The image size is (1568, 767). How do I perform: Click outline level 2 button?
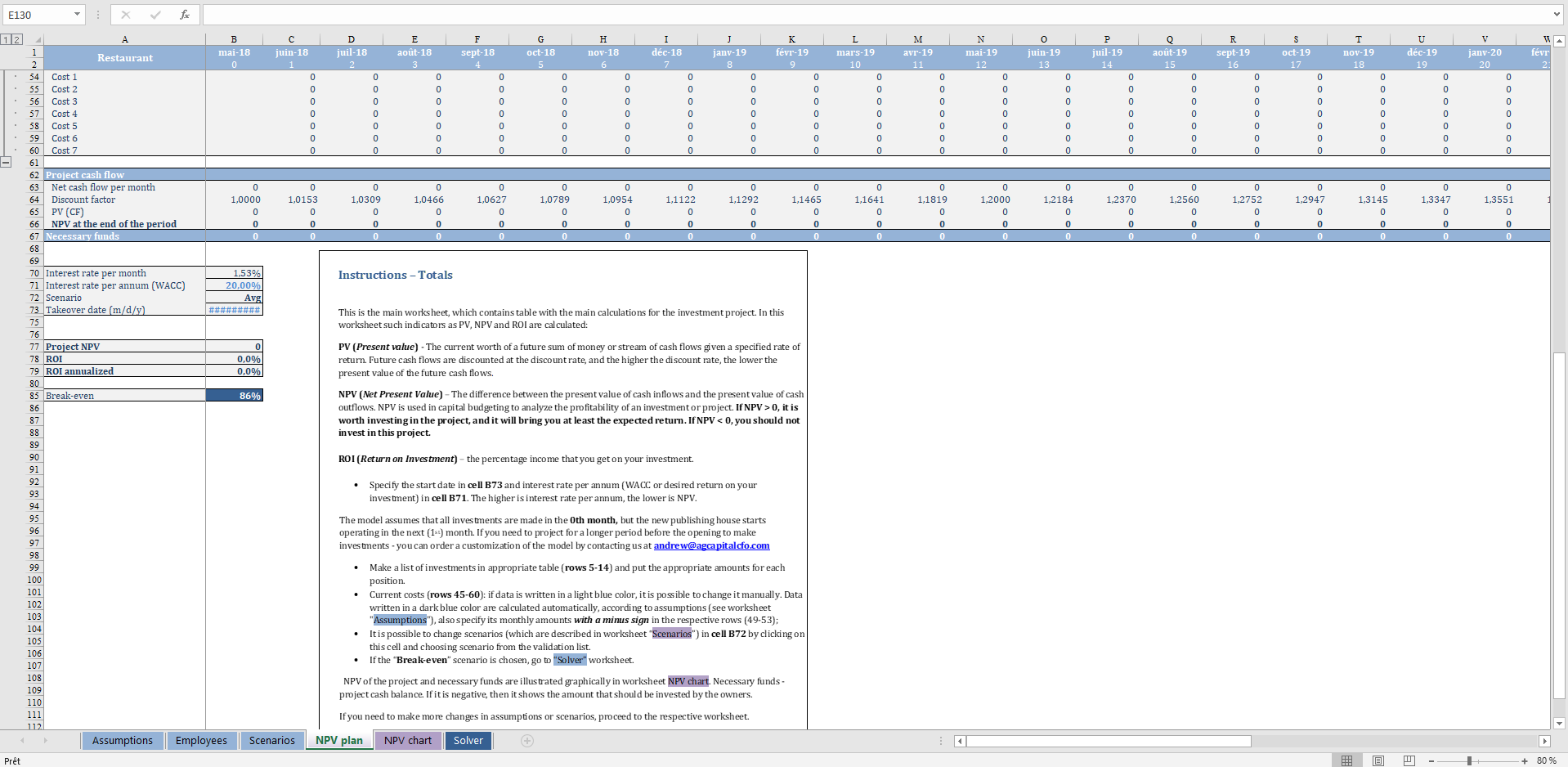point(16,39)
